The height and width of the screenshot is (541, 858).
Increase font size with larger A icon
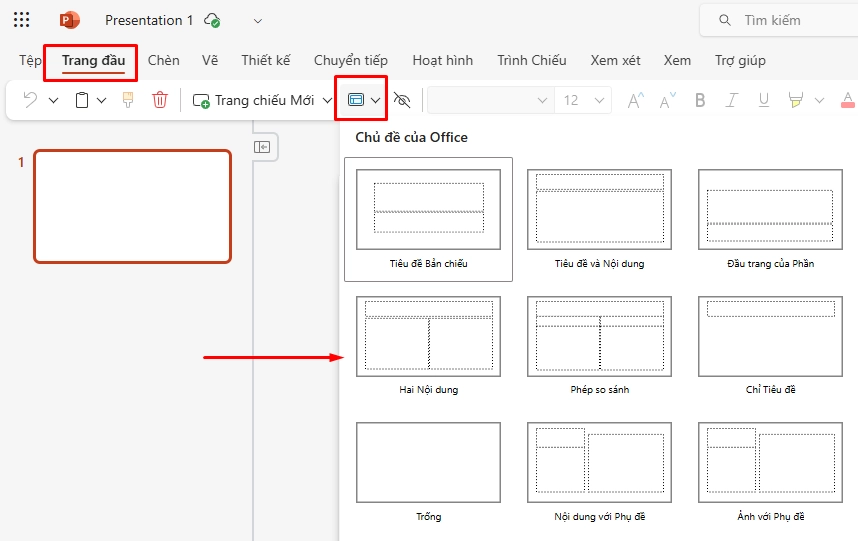(635, 100)
